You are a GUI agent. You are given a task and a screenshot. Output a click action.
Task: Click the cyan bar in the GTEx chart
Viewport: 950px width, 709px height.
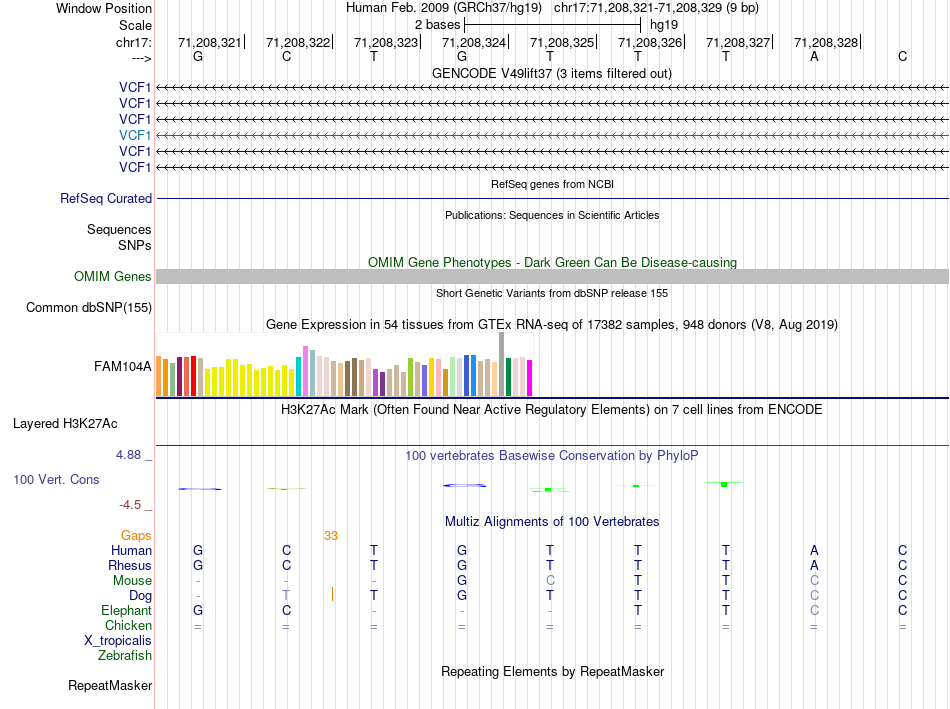pyautogui.click(x=299, y=376)
